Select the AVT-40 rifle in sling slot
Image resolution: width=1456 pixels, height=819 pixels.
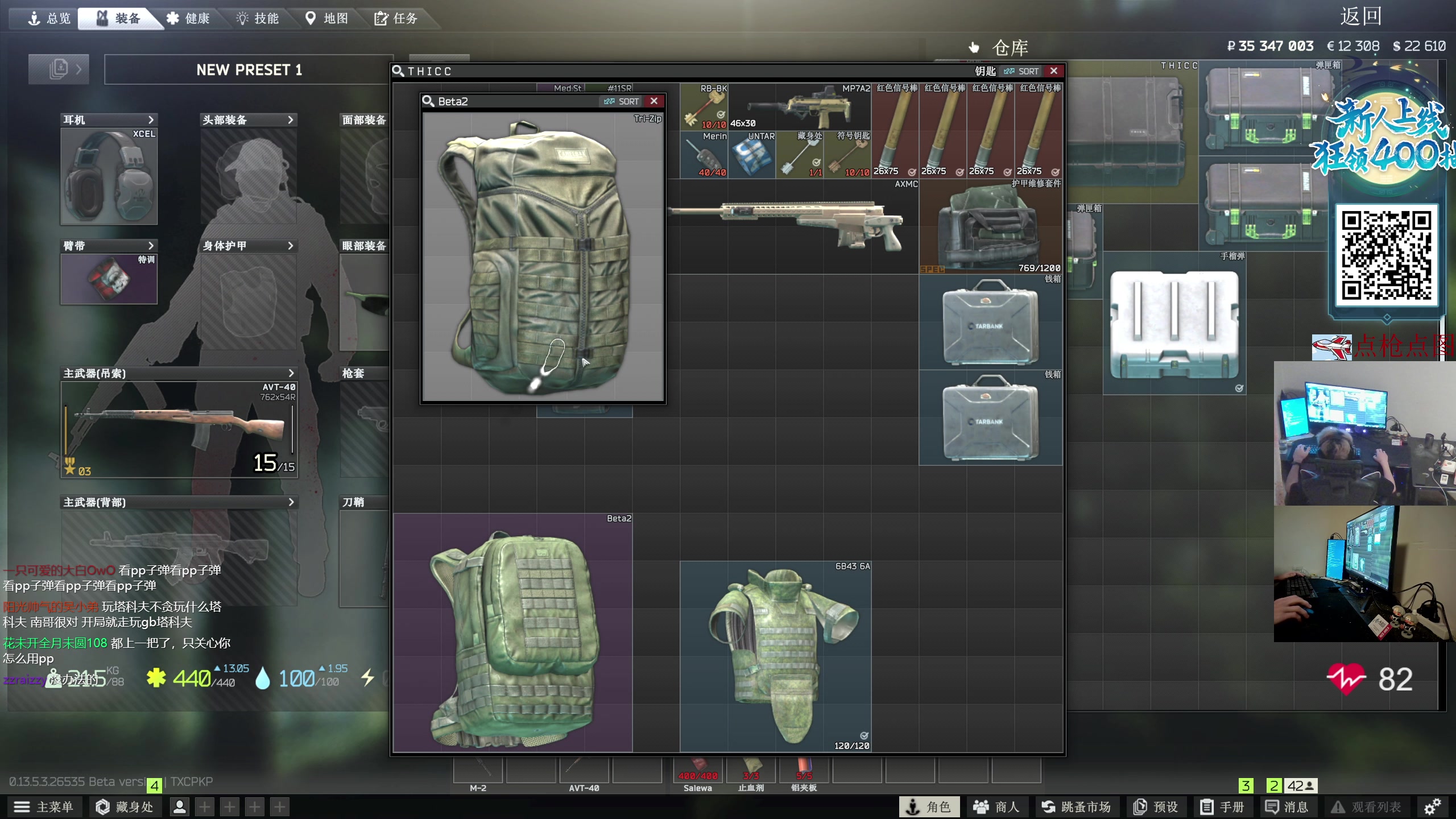point(179,429)
